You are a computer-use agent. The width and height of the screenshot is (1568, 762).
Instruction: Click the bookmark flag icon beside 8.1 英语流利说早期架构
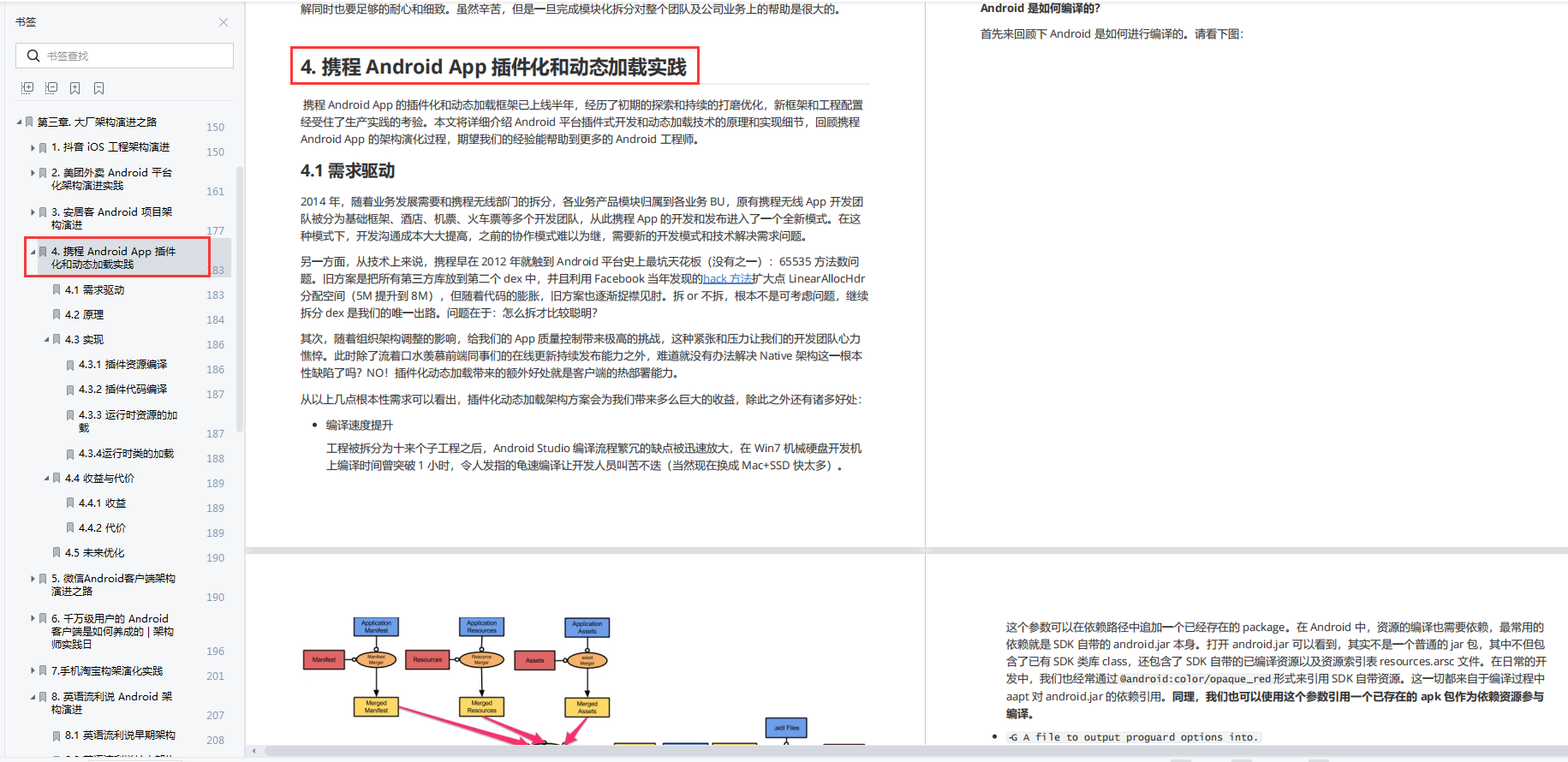click(57, 735)
